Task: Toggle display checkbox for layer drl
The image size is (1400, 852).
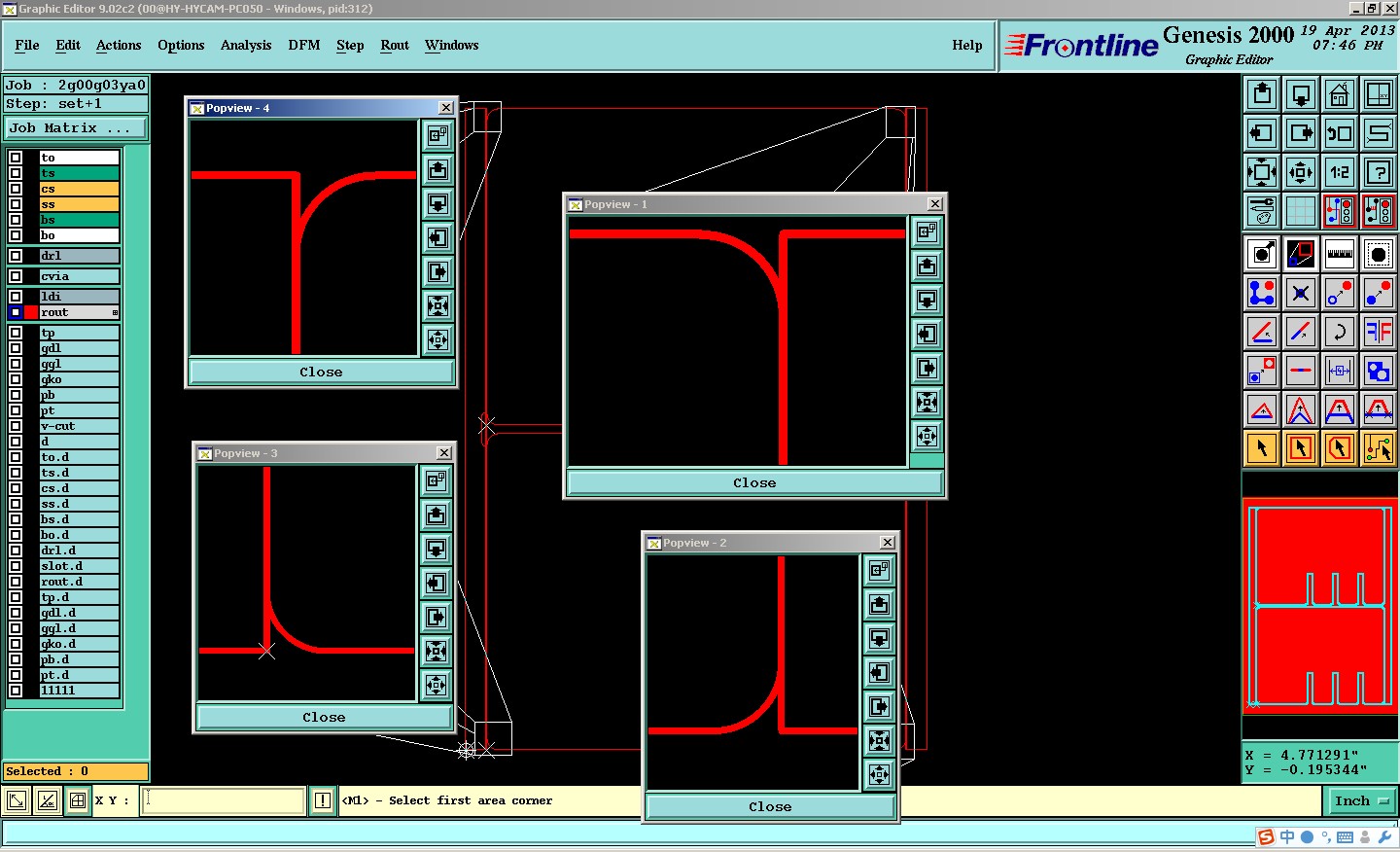Action: [16, 256]
